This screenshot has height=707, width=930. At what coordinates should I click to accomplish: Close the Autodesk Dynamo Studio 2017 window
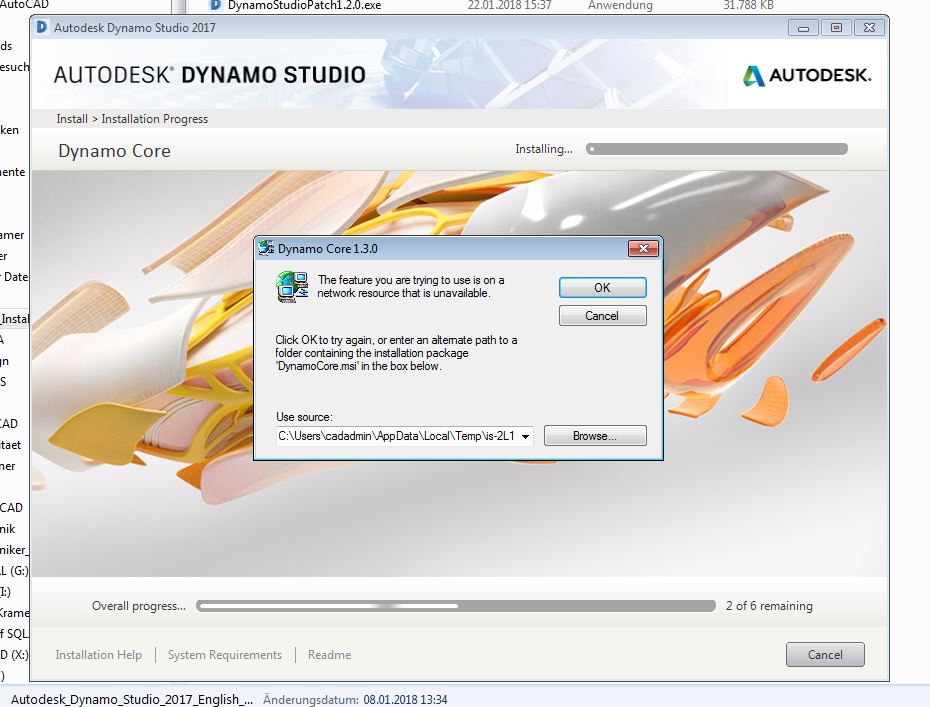(870, 28)
